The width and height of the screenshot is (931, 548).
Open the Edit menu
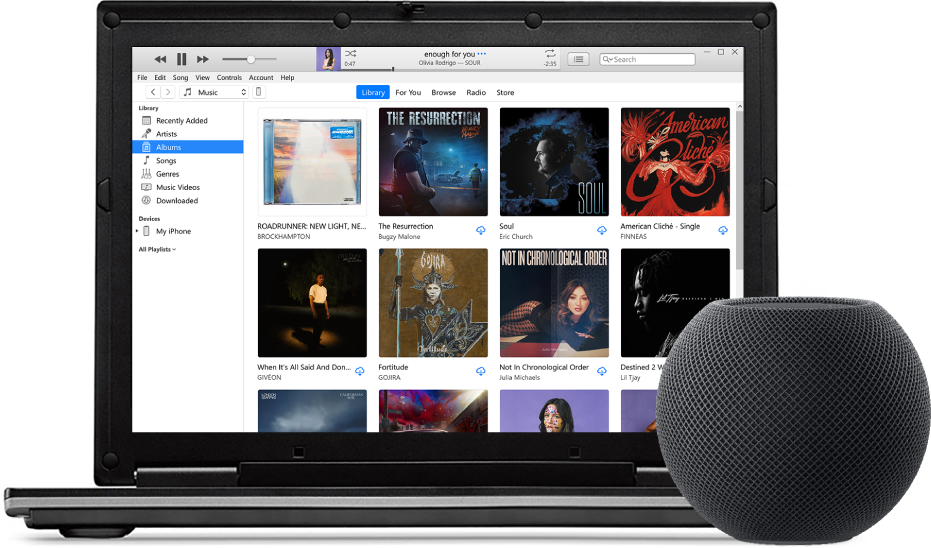[x=160, y=78]
